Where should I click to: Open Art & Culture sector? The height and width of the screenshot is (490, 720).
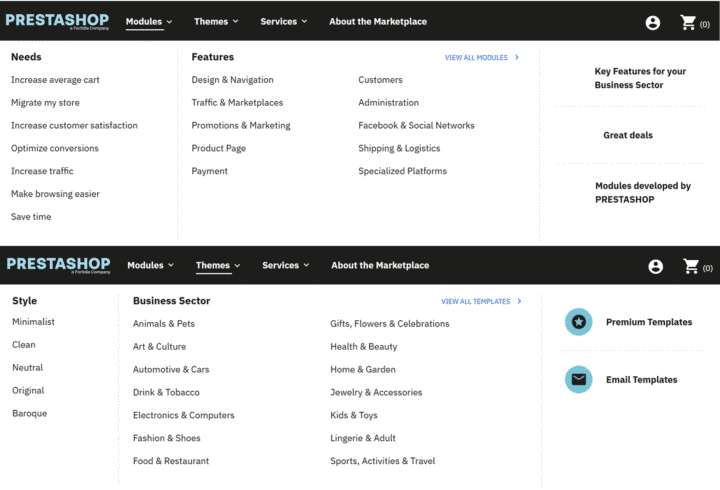point(159,347)
